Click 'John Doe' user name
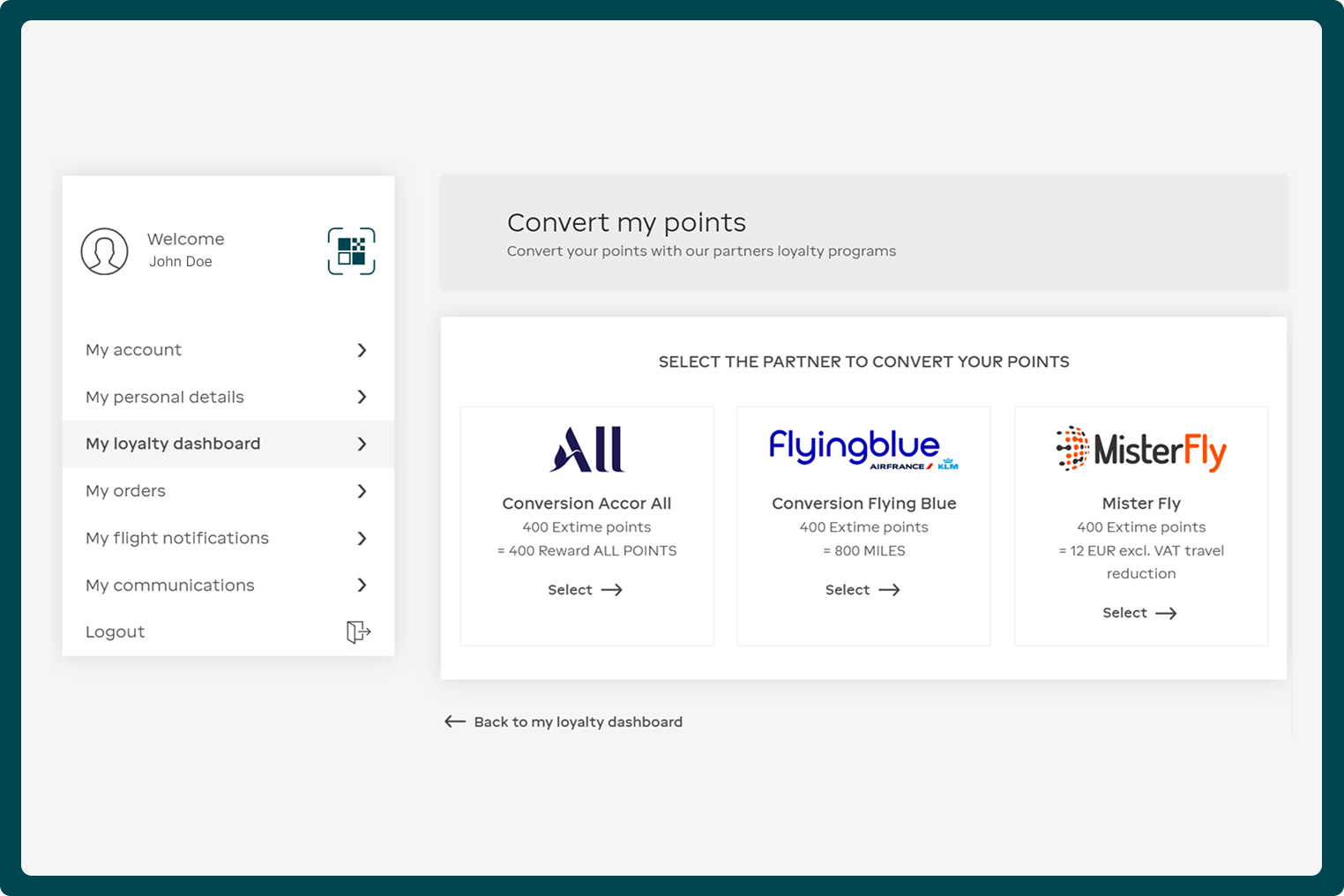The height and width of the screenshot is (896, 1344). [x=181, y=262]
